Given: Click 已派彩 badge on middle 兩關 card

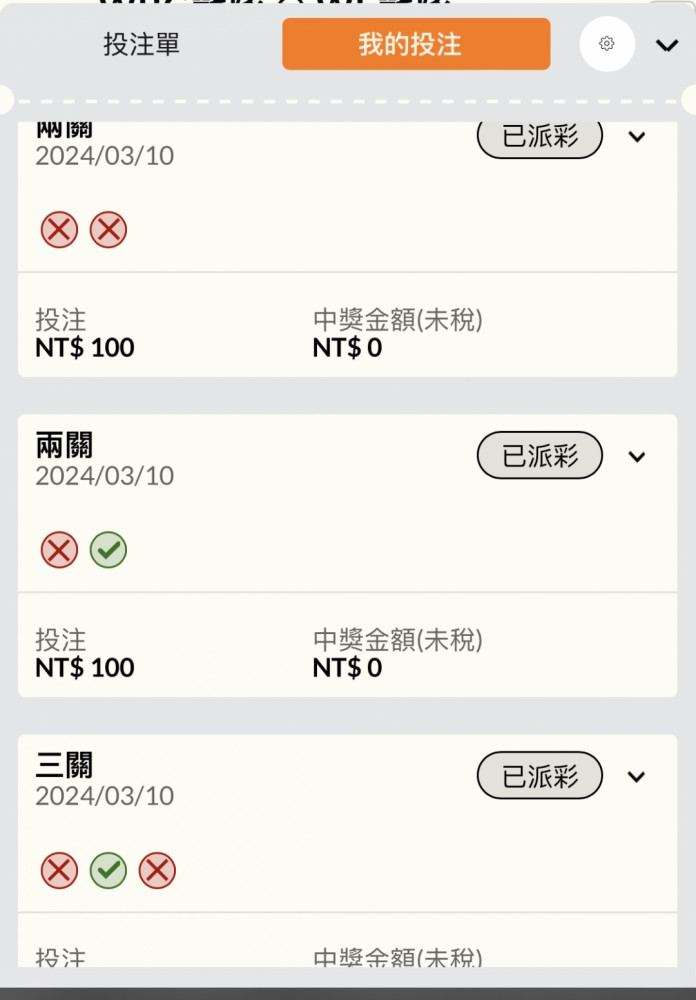Looking at the screenshot, I should [540, 455].
